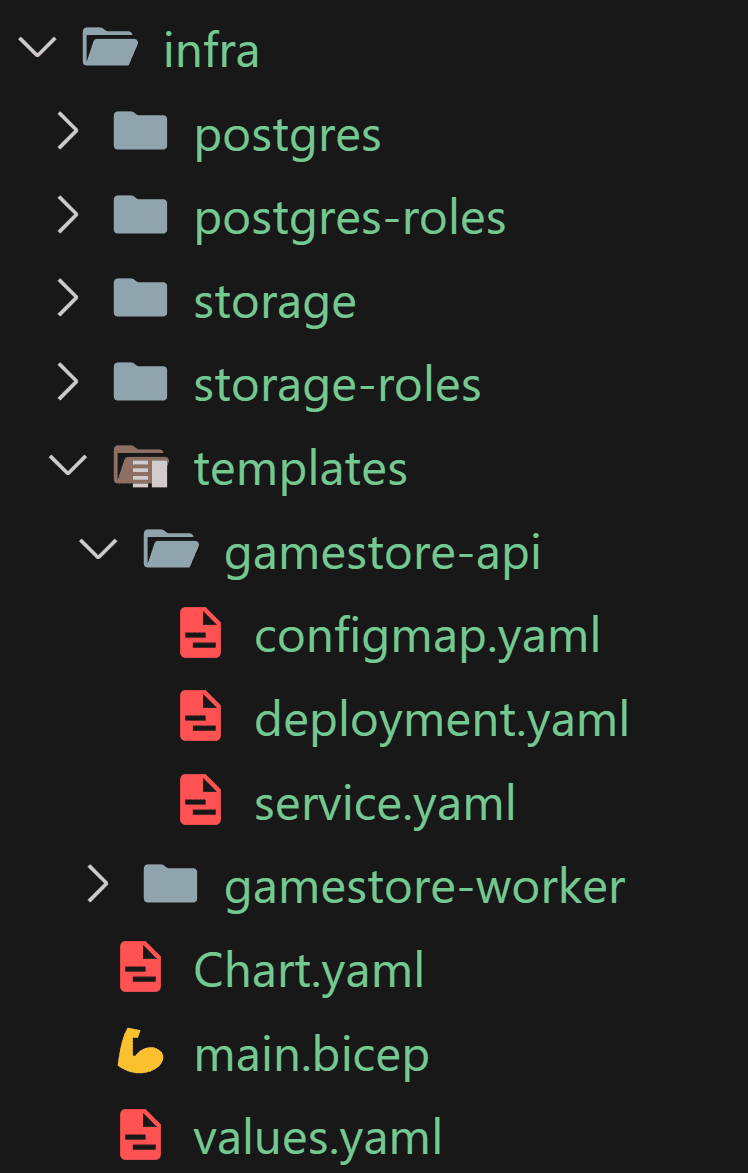Click the configmap.yaml red file icon
Screen dimensions: 748x1173
pyautogui.click(x=200, y=633)
